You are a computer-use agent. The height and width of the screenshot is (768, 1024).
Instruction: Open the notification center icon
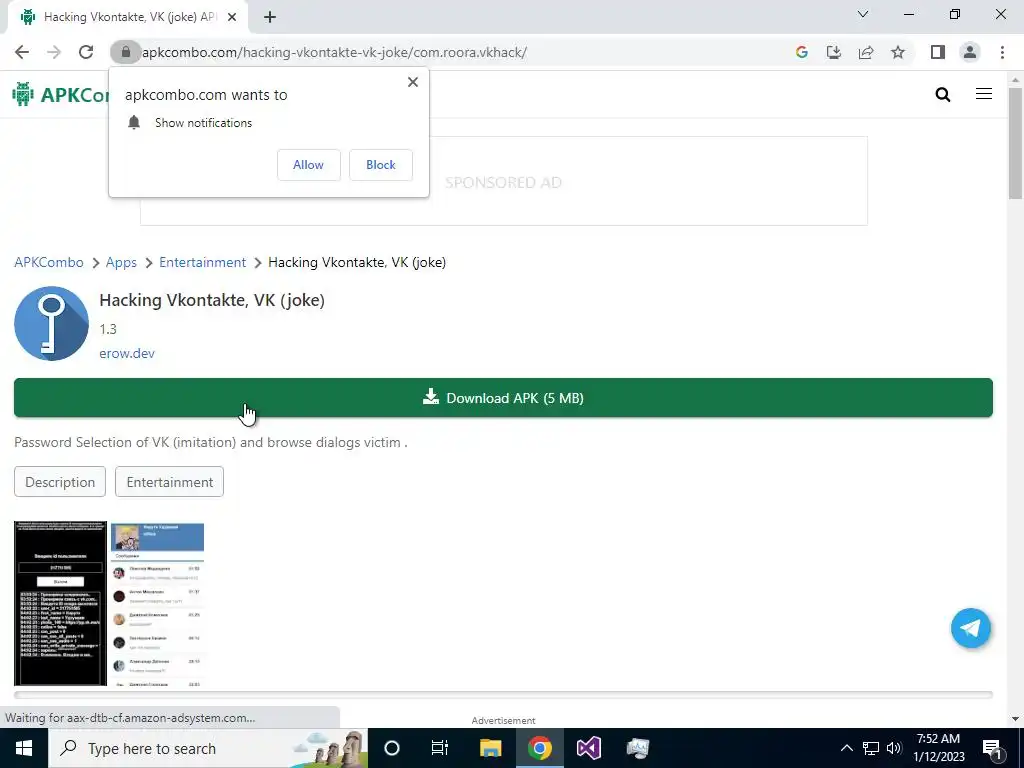[x=992, y=748]
